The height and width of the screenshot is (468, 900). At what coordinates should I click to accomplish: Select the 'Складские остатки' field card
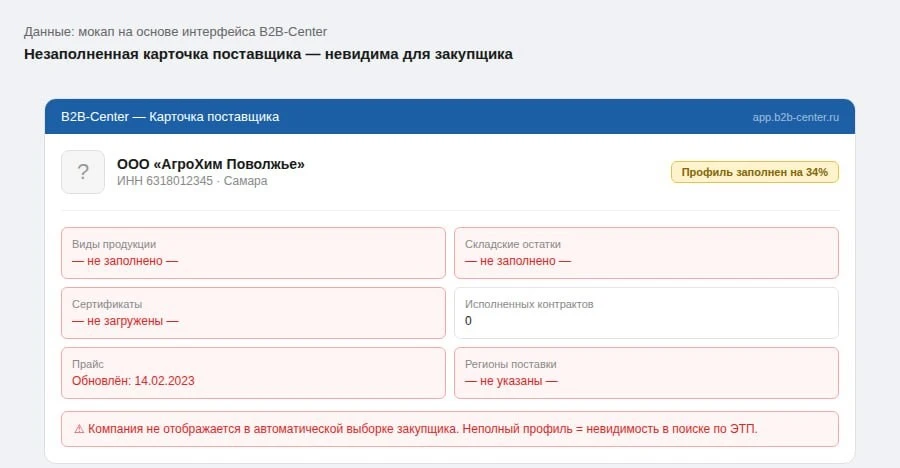click(646, 253)
